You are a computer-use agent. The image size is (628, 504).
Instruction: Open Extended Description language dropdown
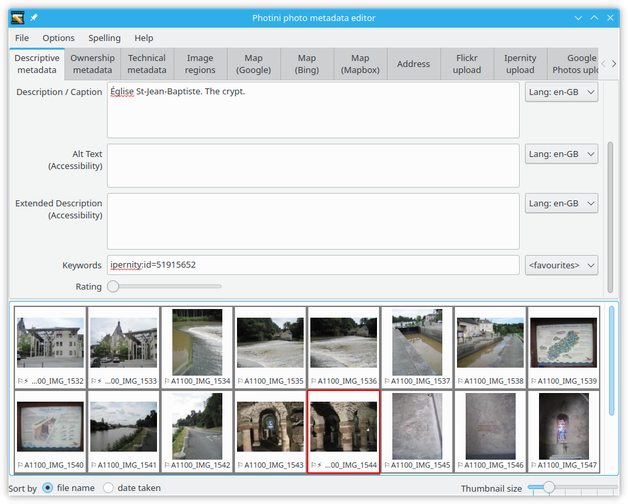(561, 204)
